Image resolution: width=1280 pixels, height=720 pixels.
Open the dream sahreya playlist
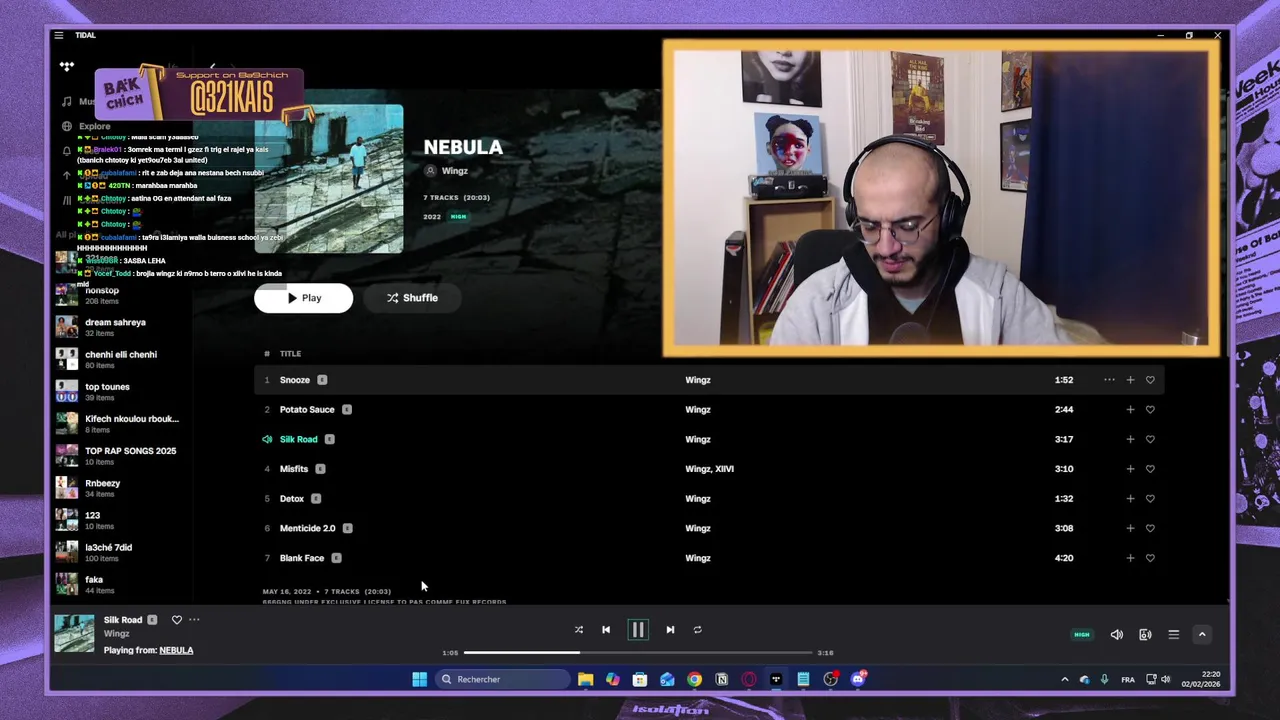115,322
